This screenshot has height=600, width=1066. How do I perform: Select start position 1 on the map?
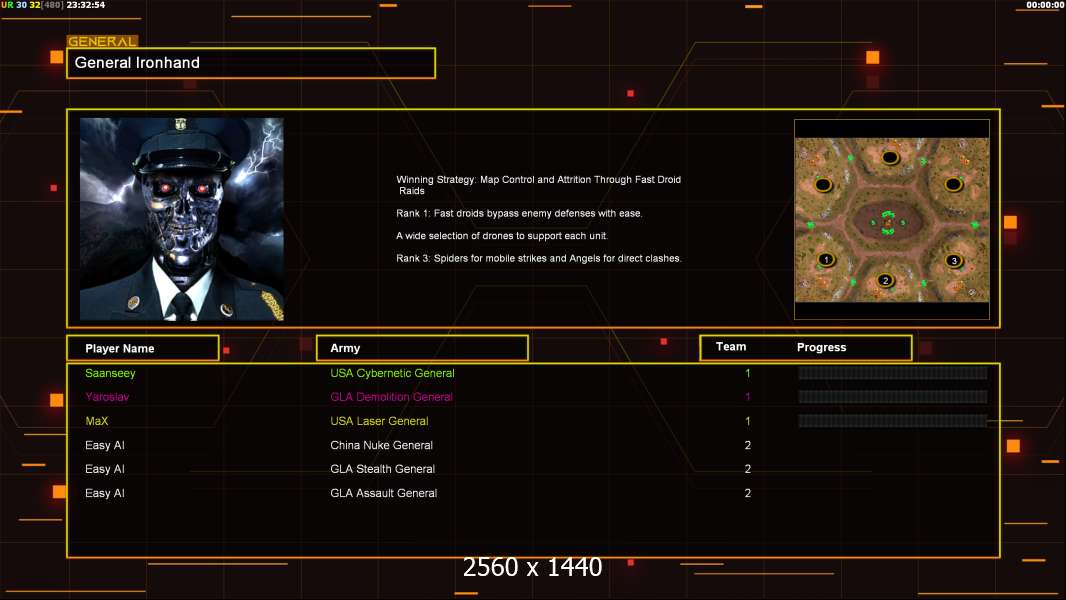click(x=826, y=260)
